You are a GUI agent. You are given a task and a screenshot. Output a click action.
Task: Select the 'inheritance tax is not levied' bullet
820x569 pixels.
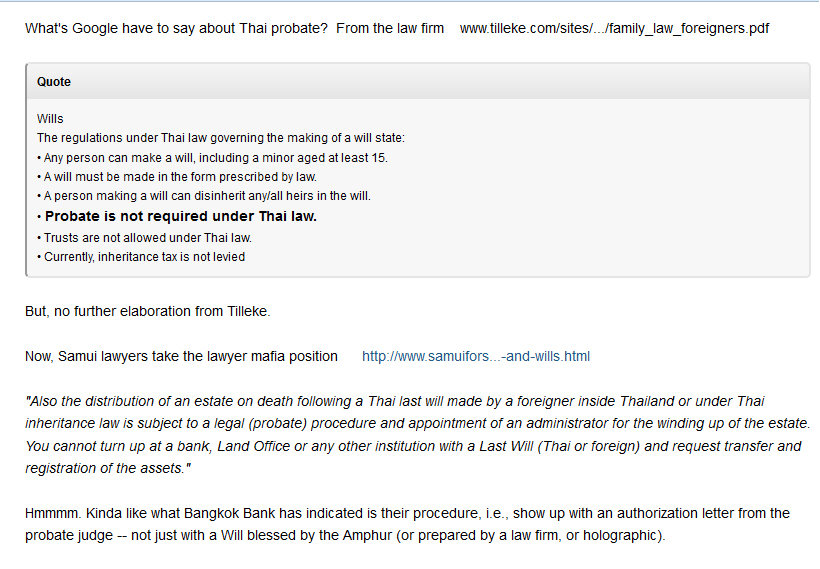coord(141,257)
